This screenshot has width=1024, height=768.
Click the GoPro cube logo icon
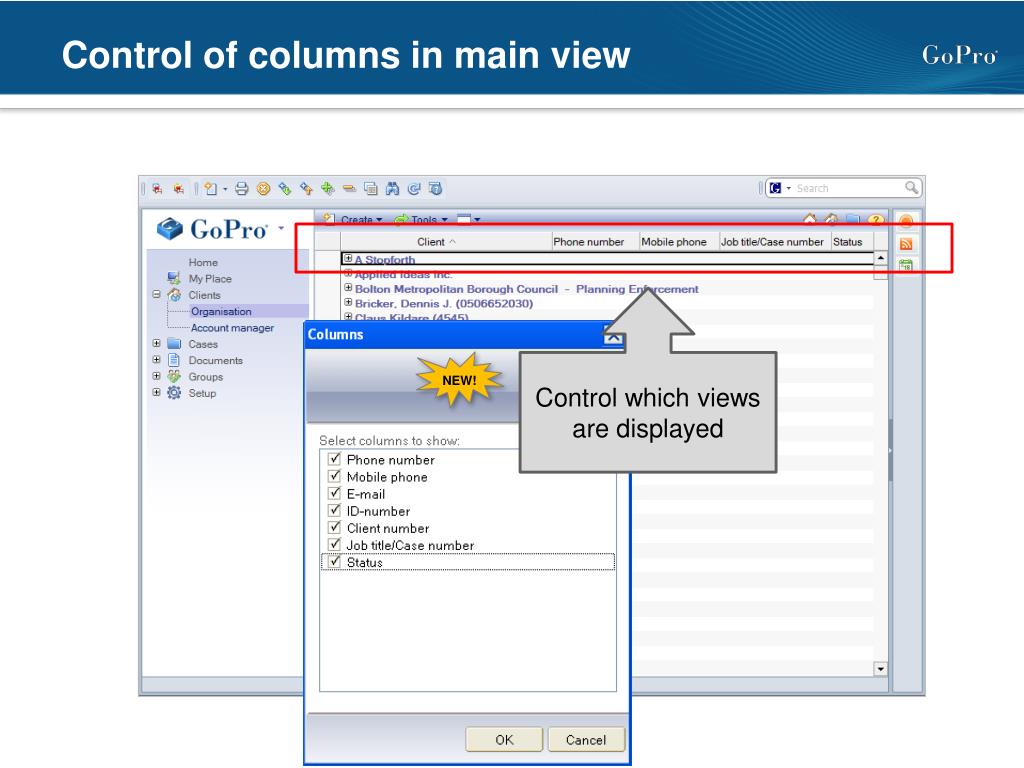[170, 229]
